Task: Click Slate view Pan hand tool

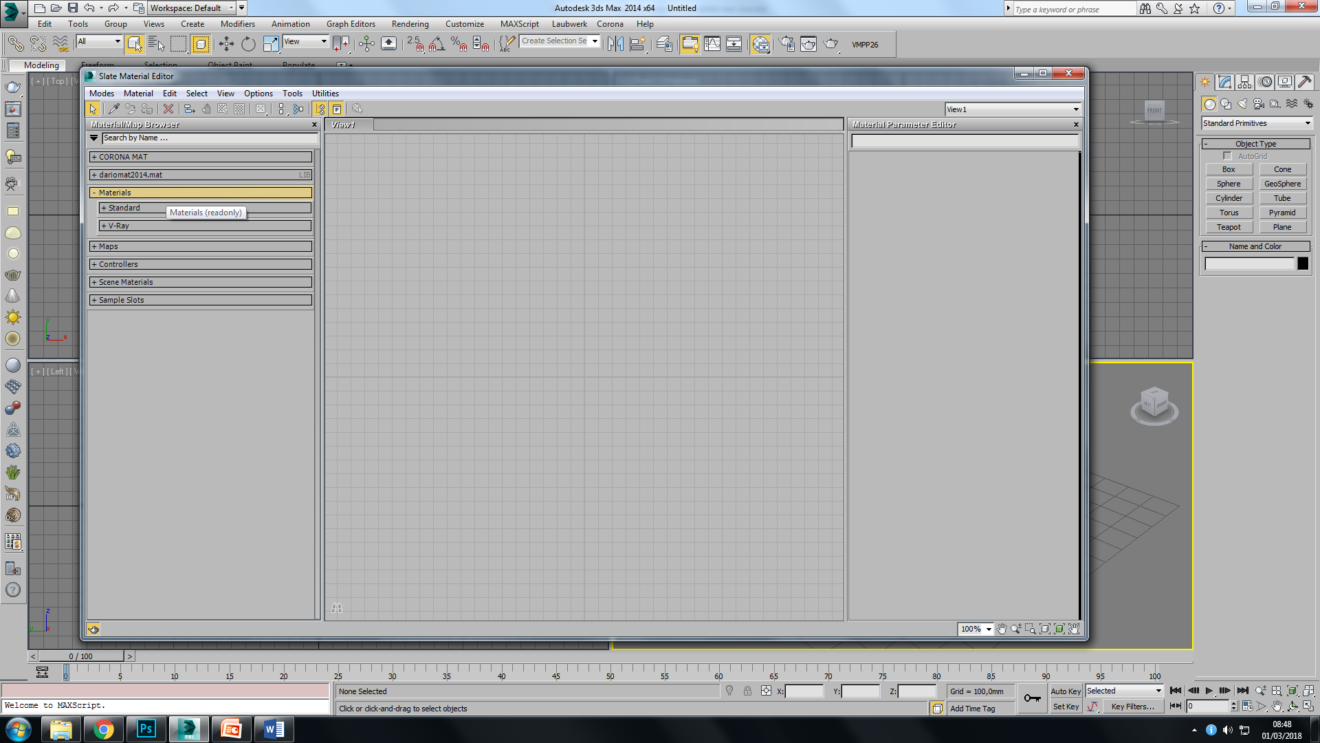Action: click(1001, 629)
